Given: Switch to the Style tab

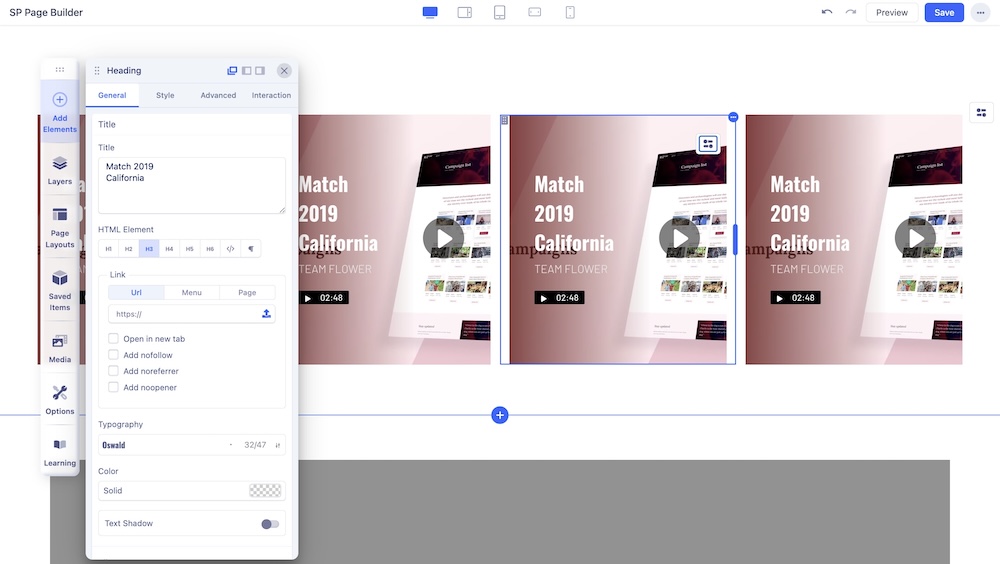Looking at the screenshot, I should [x=165, y=95].
